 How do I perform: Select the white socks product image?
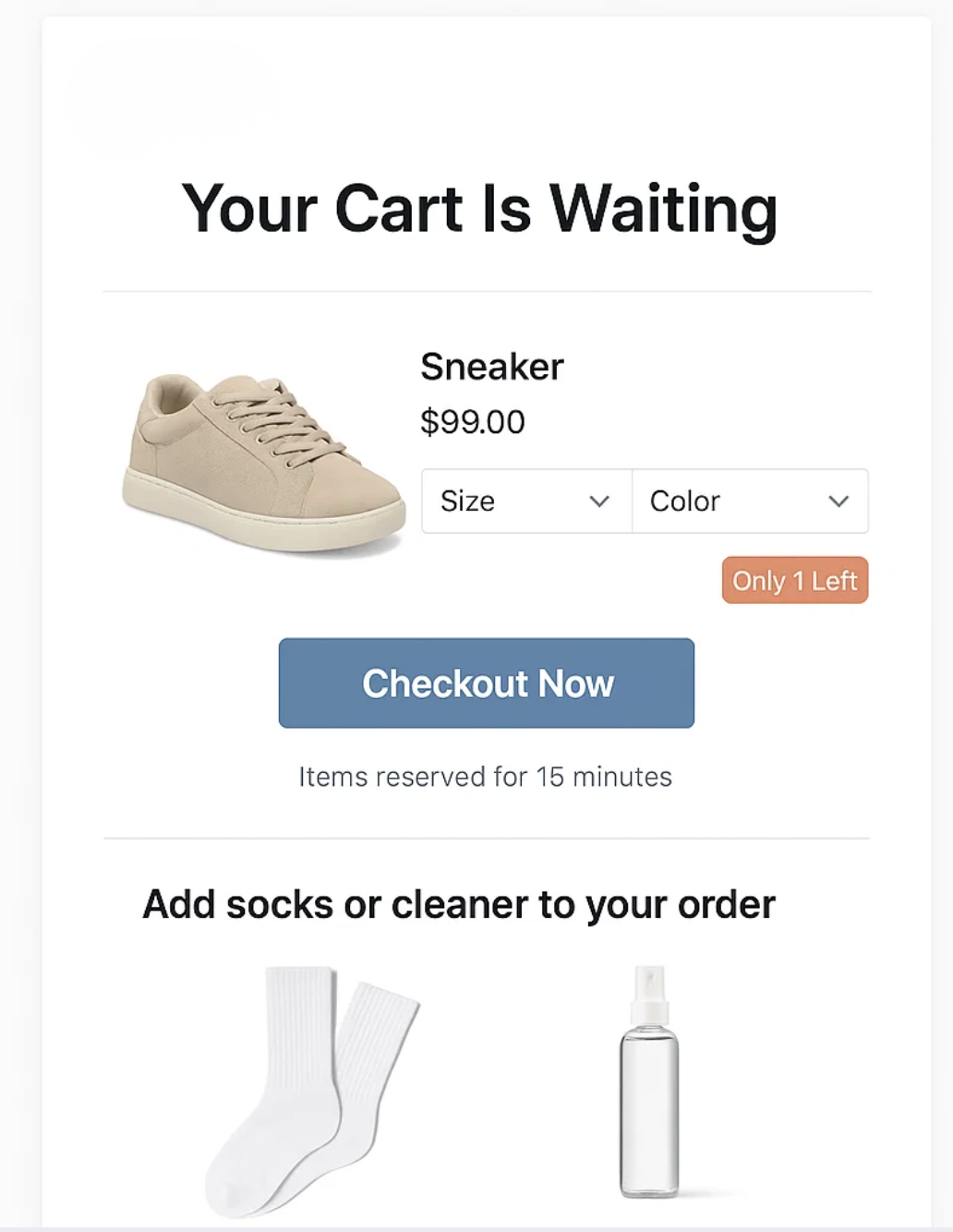point(309,1090)
